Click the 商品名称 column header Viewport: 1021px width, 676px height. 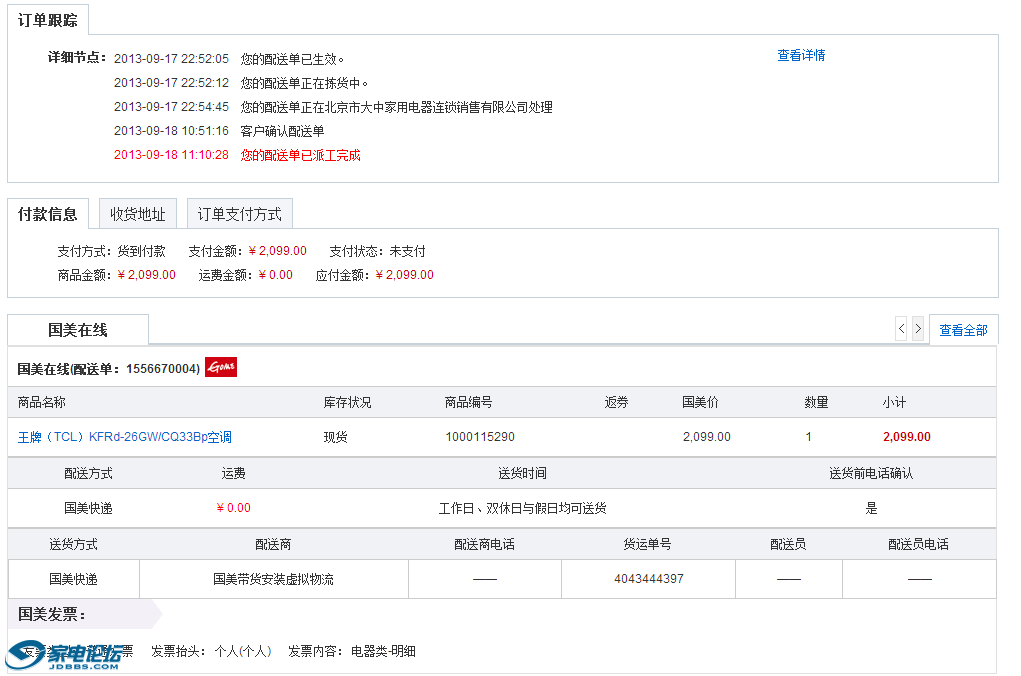(41, 401)
